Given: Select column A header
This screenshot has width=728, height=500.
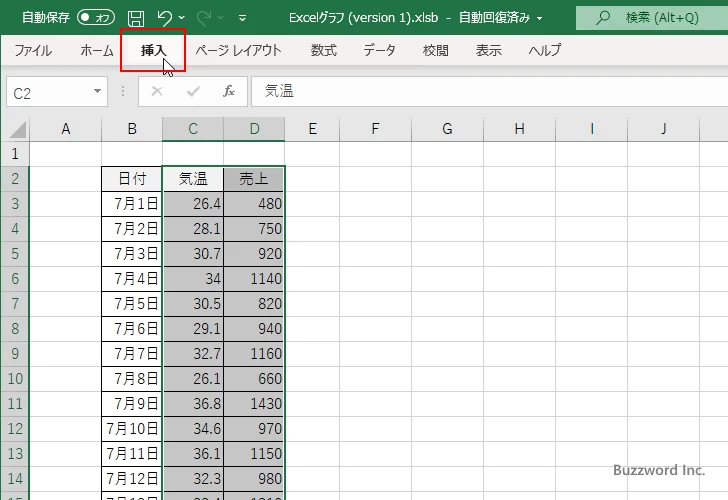Looking at the screenshot, I should pyautogui.click(x=65, y=129).
